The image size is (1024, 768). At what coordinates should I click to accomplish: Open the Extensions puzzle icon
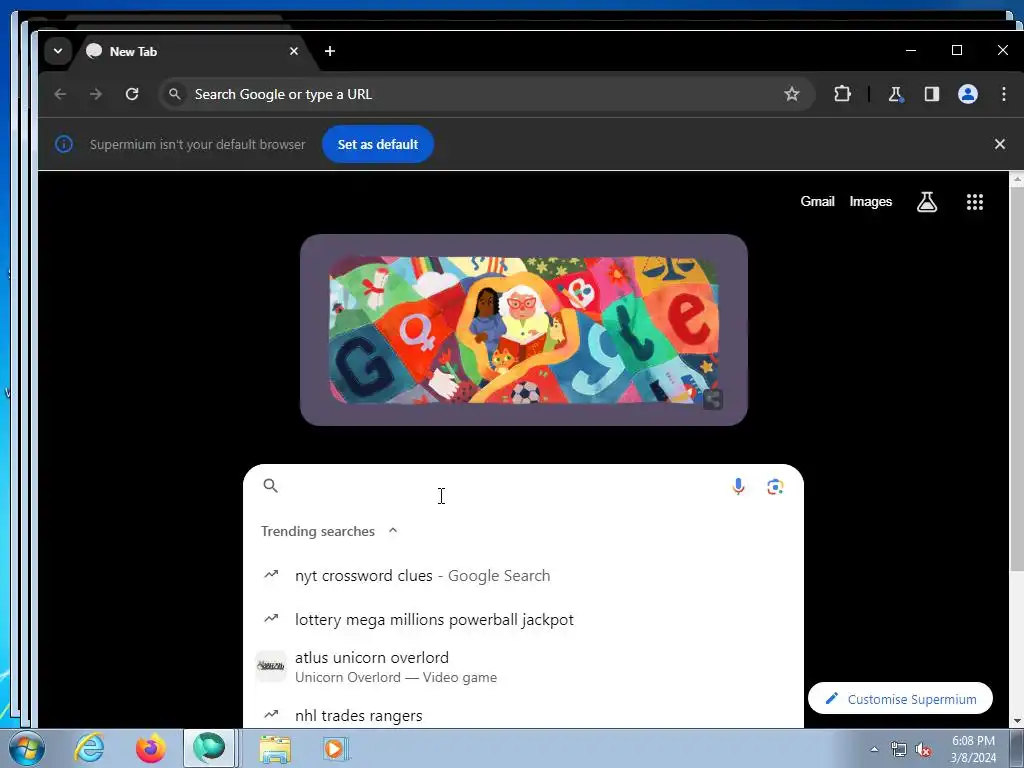click(x=842, y=94)
